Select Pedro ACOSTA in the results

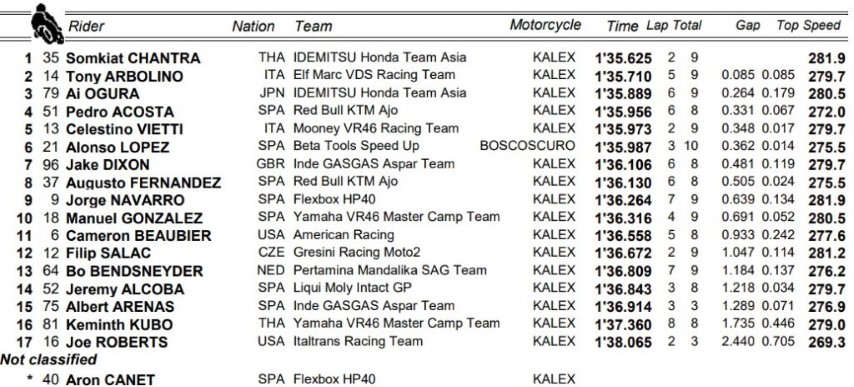[120, 112]
